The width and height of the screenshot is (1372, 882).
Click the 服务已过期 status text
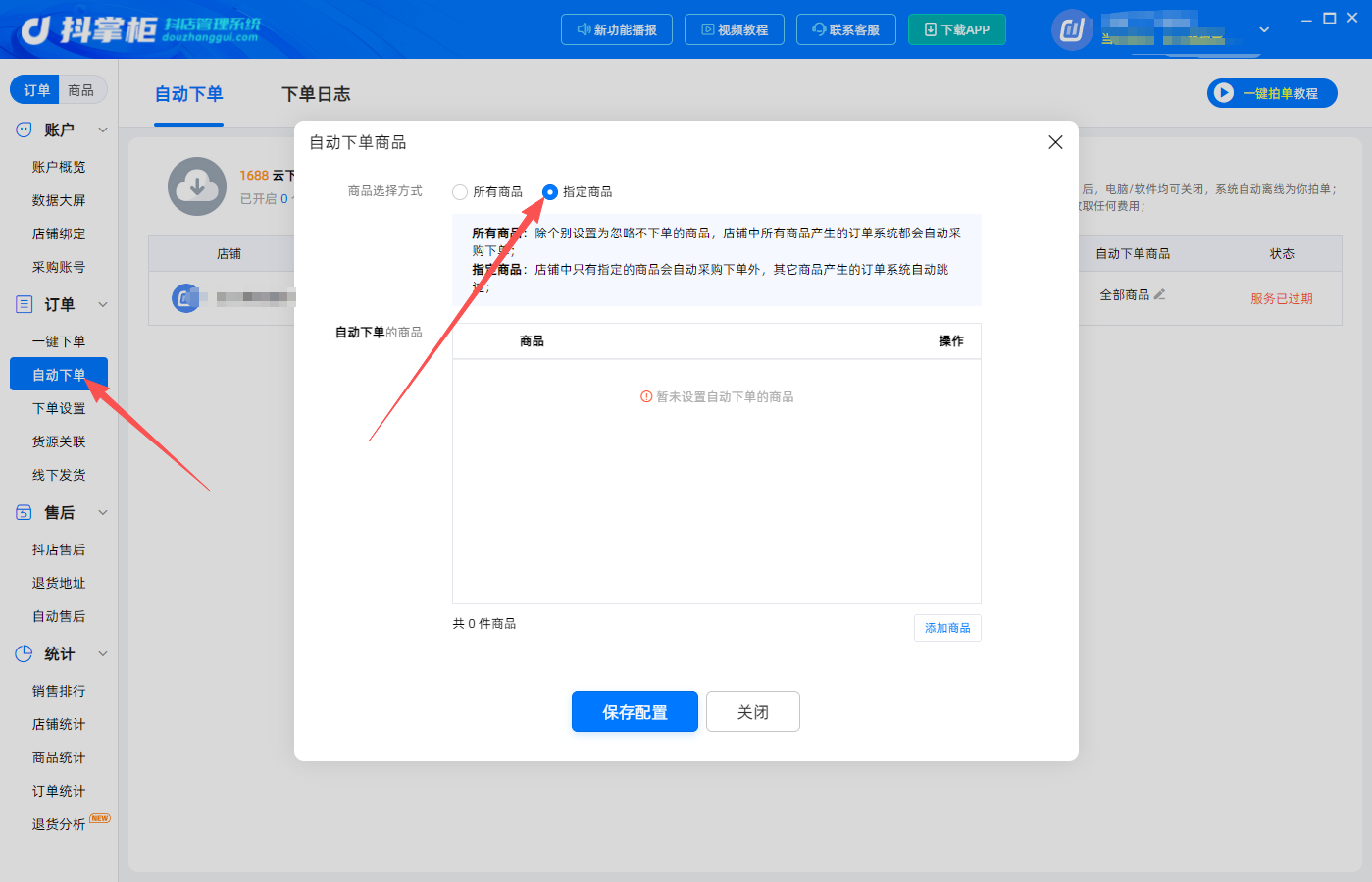click(1281, 299)
